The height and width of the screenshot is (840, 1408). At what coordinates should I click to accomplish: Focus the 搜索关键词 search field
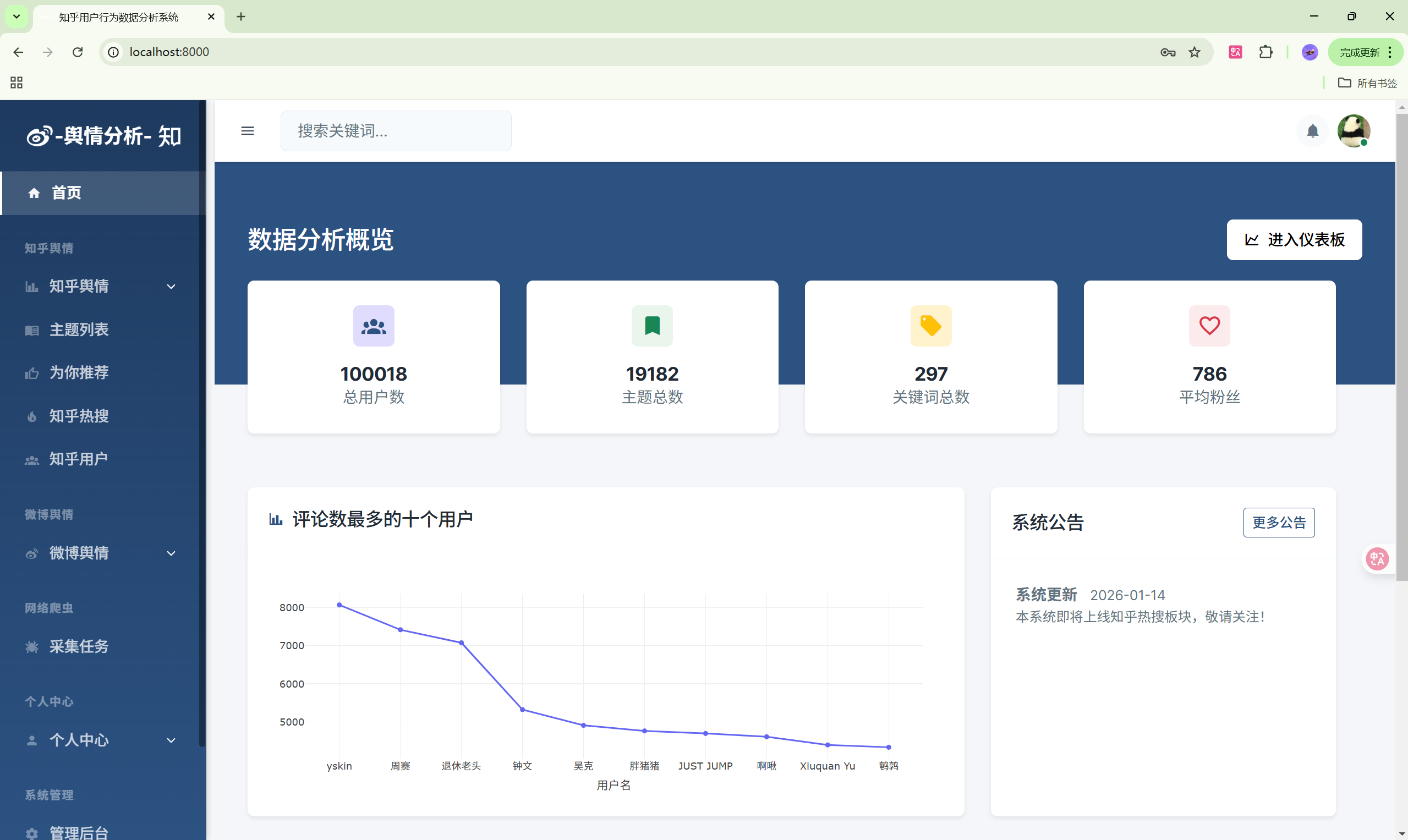coord(396,131)
